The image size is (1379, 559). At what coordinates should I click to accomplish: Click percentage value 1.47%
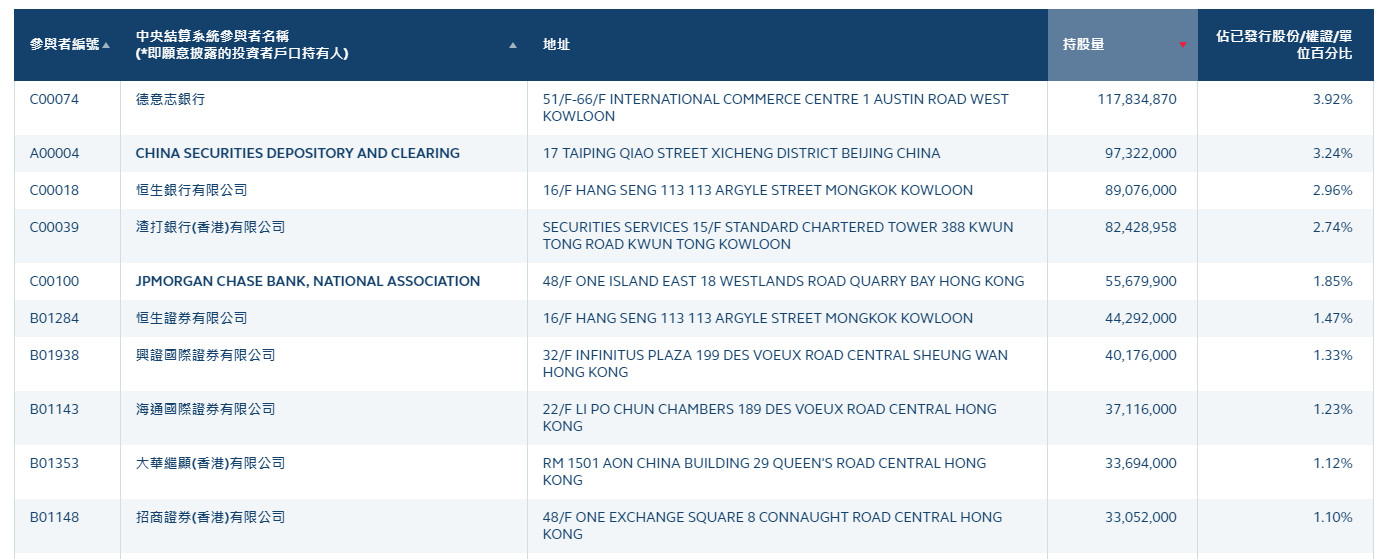pos(1333,318)
